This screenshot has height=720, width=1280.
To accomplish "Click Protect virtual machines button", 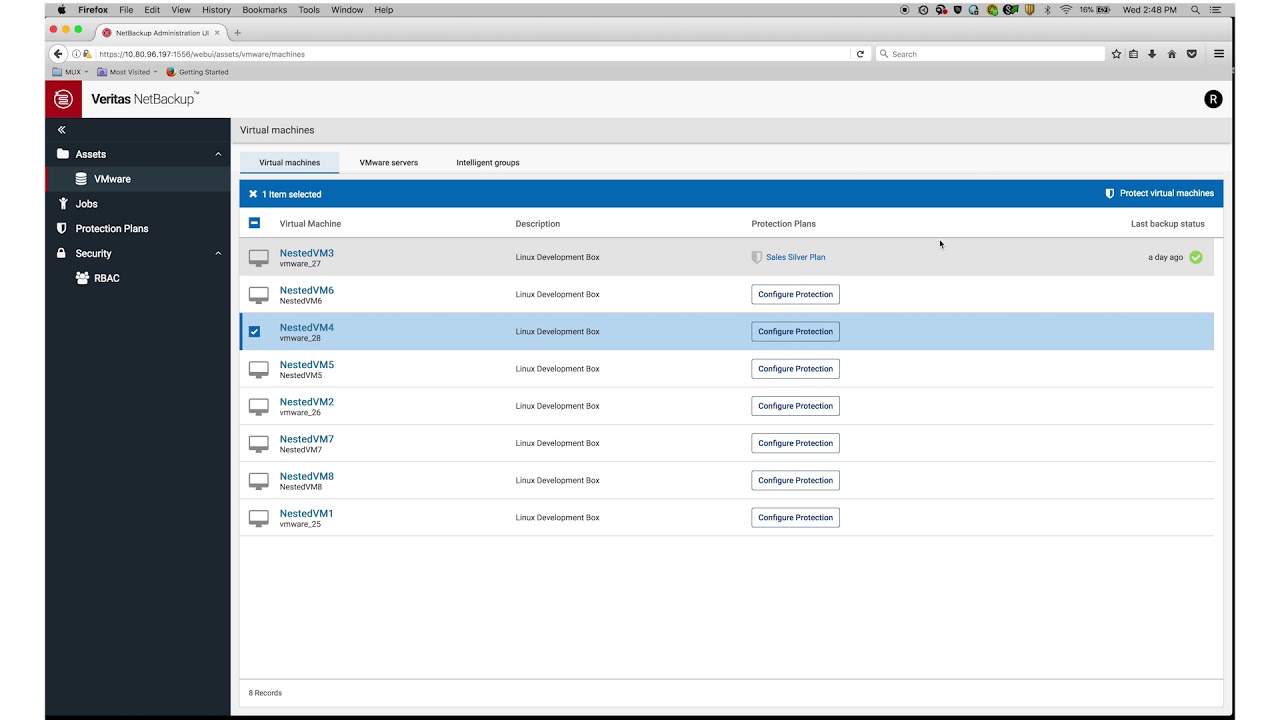I will click(x=1159, y=193).
